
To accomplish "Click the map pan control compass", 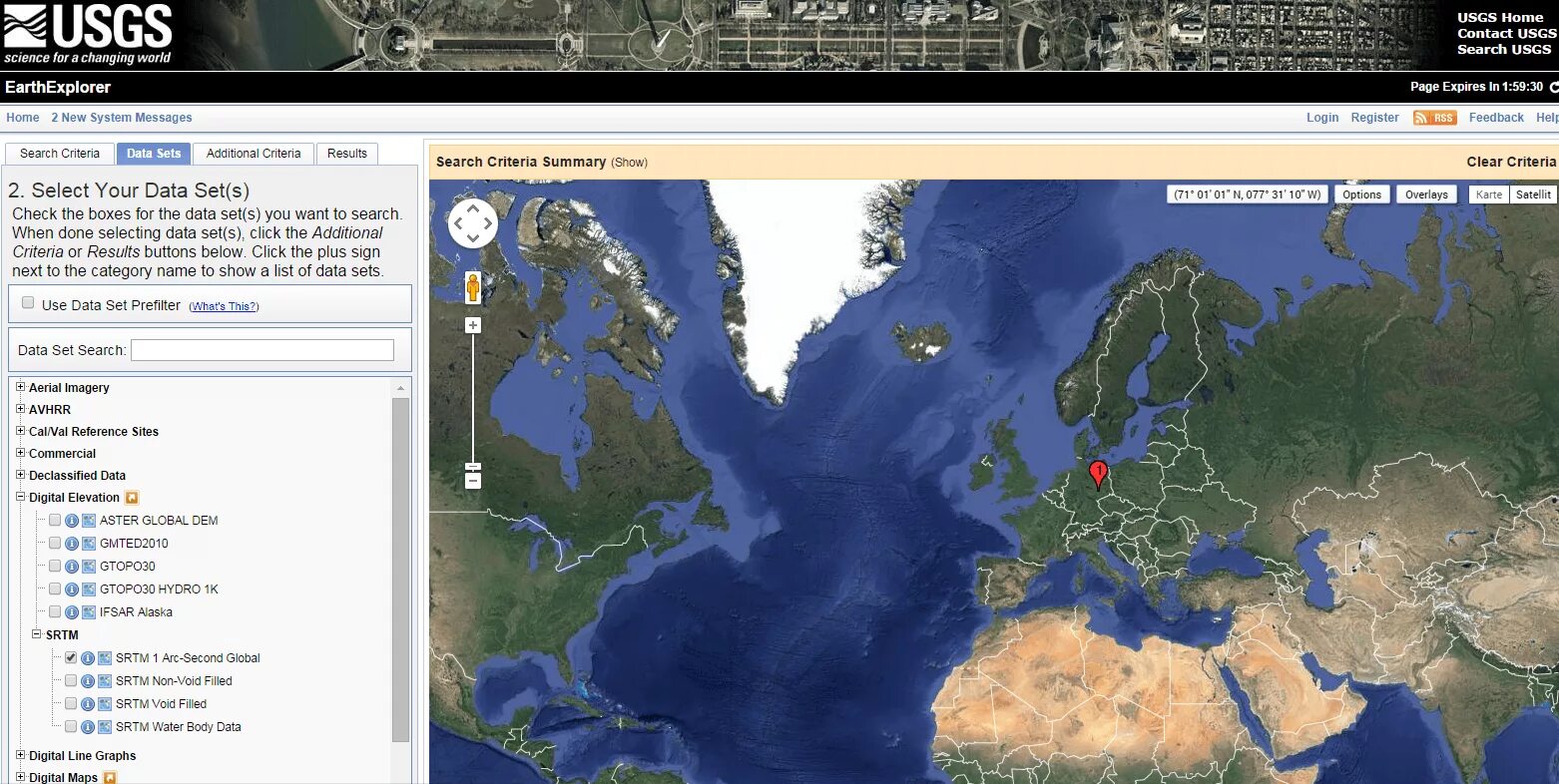I will 473,223.
